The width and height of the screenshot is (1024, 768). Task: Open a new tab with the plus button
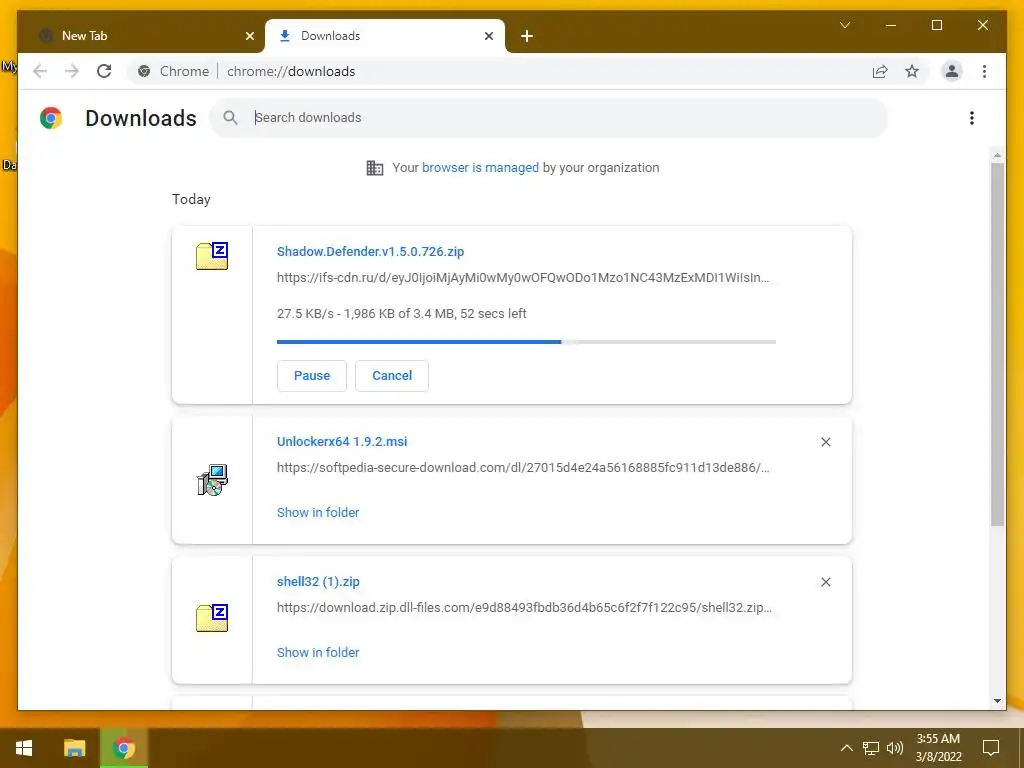pos(526,36)
